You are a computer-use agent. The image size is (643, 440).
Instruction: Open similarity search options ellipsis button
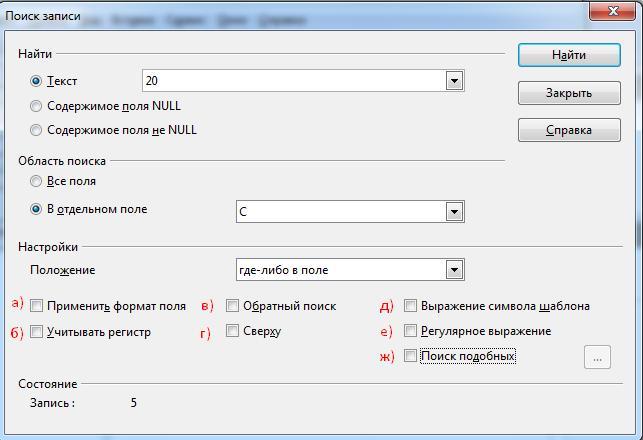pos(597,357)
